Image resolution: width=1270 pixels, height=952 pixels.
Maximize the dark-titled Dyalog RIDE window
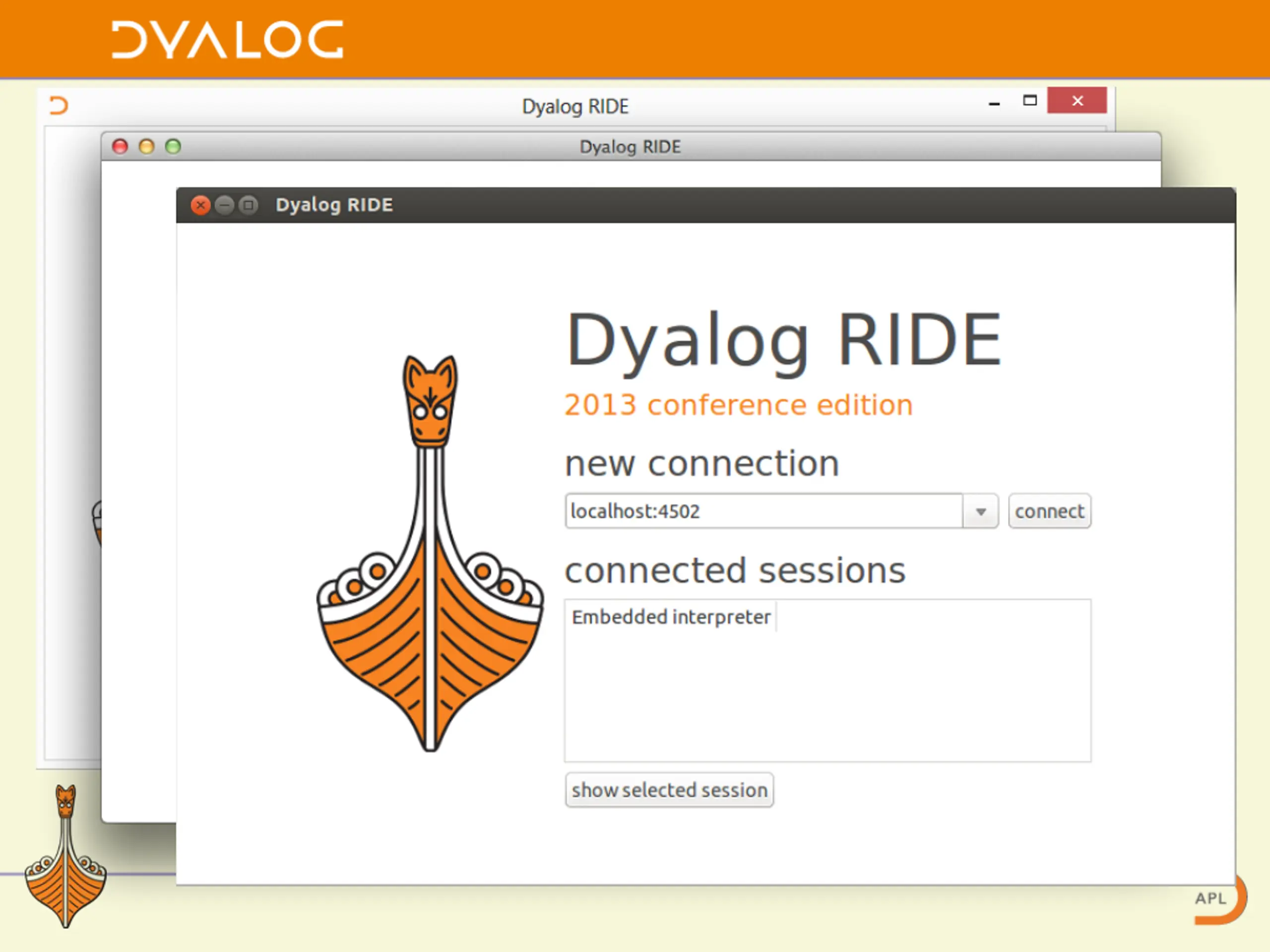[249, 205]
